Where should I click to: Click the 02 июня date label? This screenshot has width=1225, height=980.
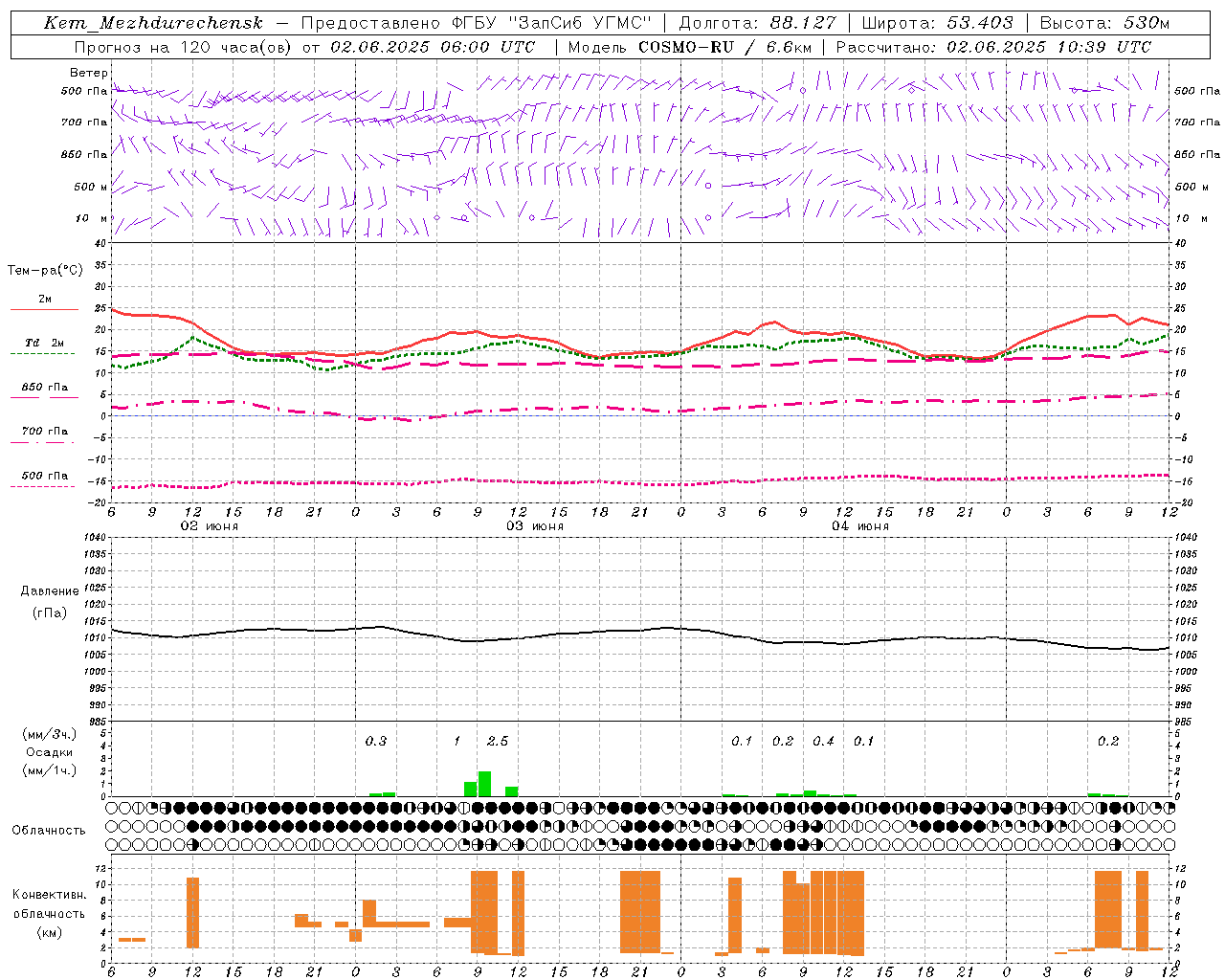pos(210,526)
